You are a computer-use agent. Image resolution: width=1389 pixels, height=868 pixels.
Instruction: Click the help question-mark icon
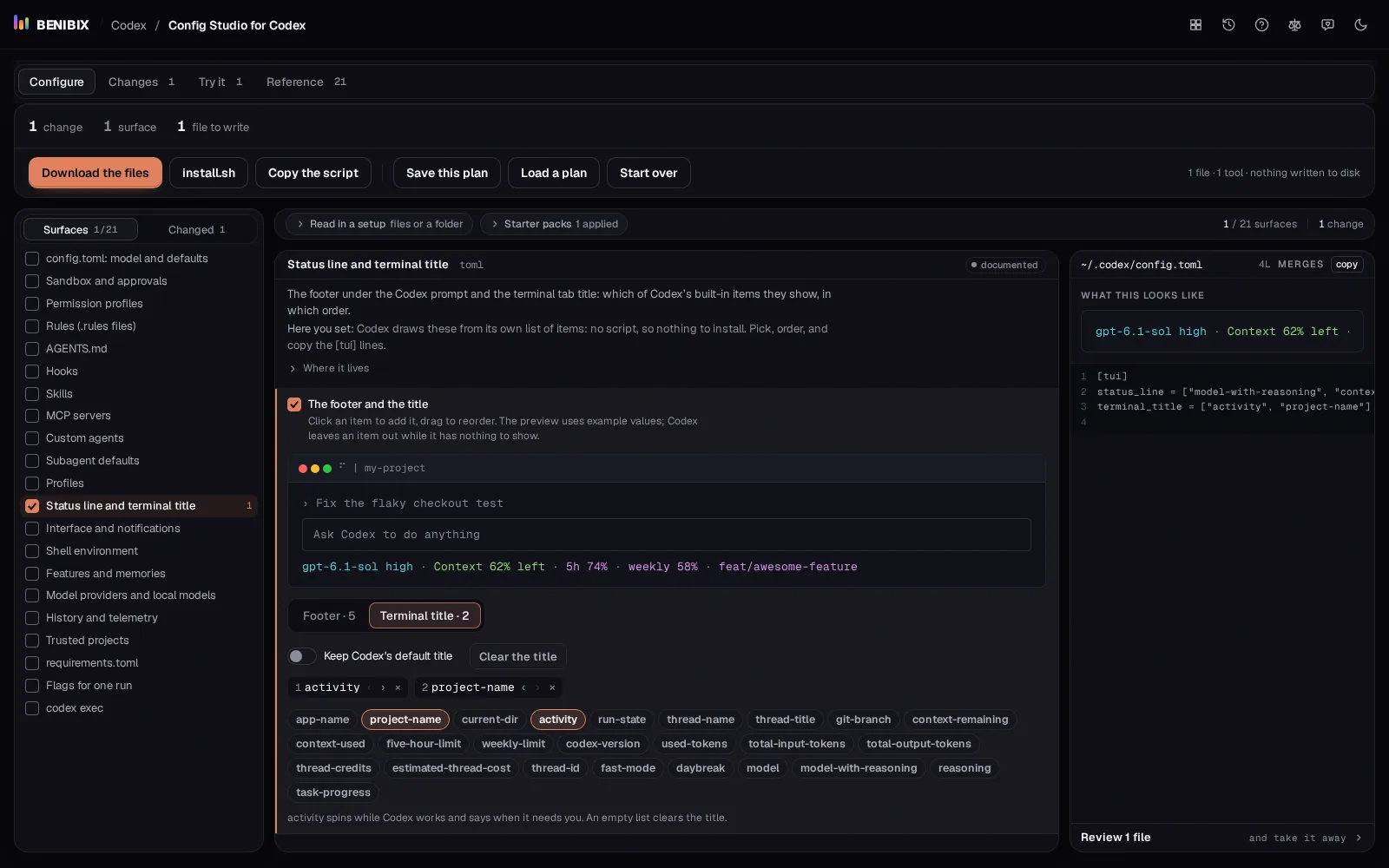click(1261, 25)
